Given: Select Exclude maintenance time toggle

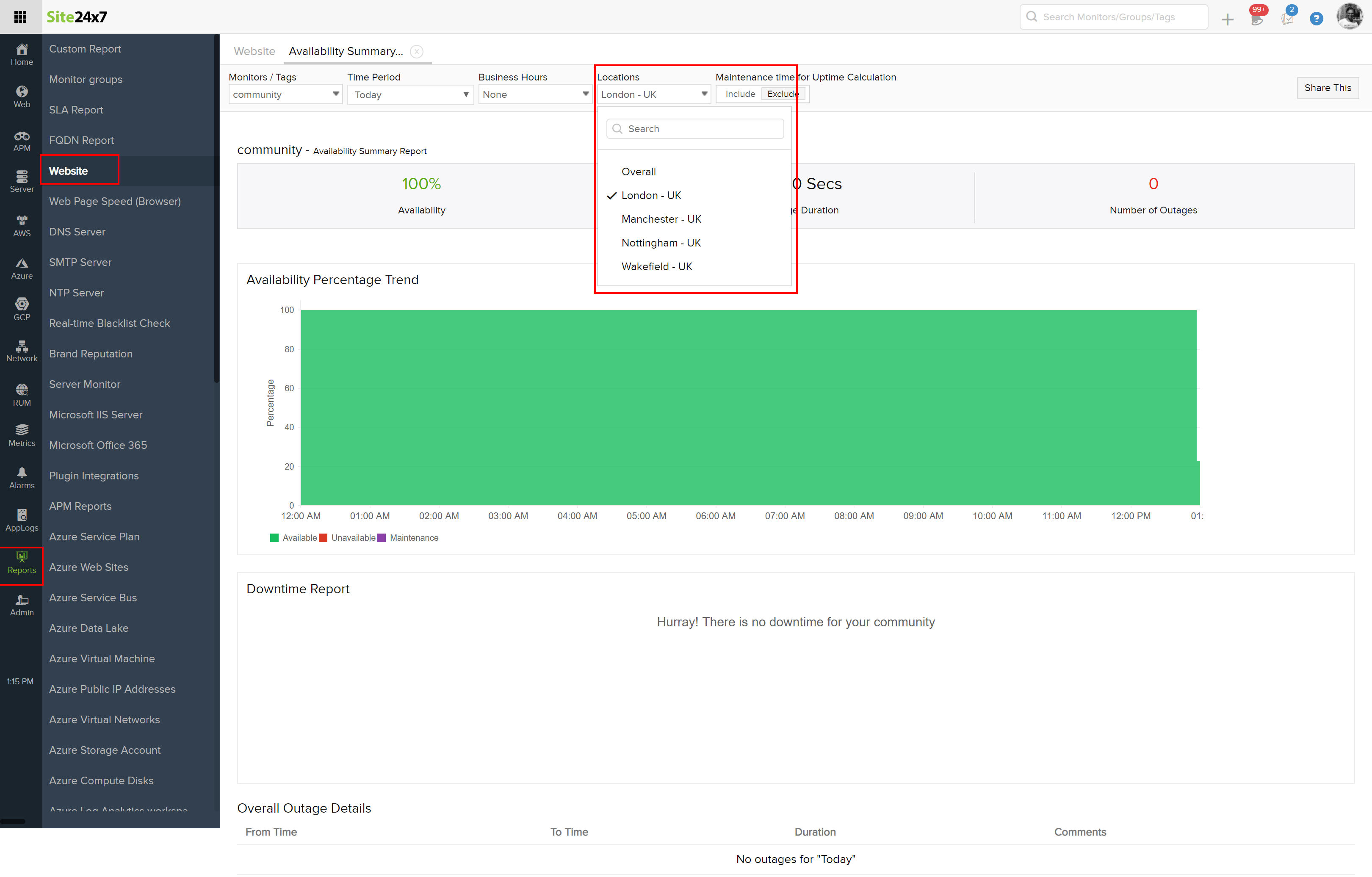Looking at the screenshot, I should [782, 94].
